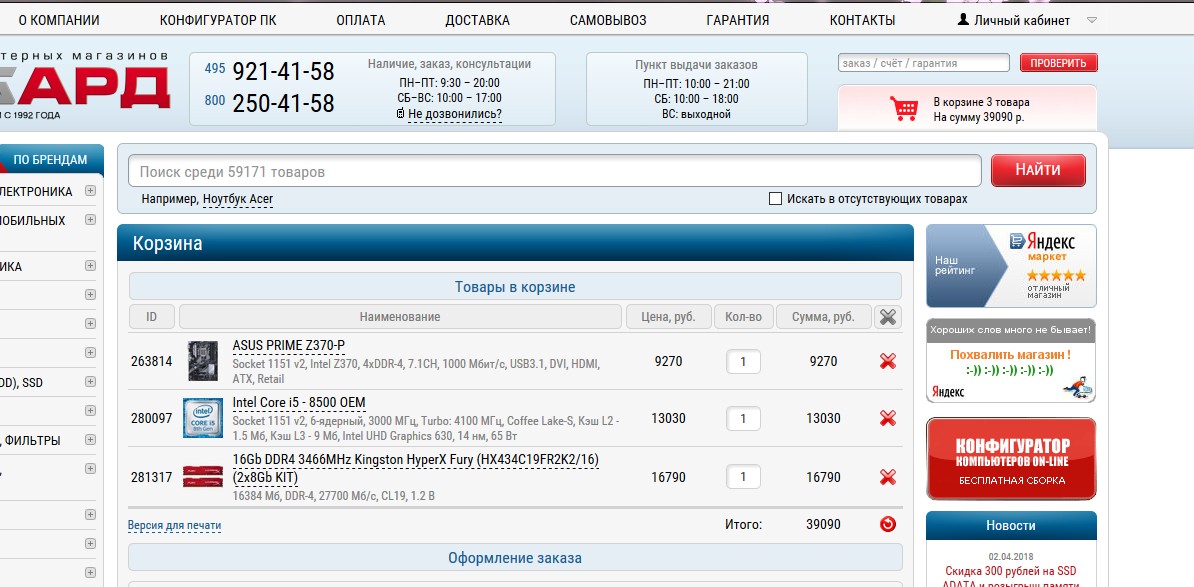Switch to the По брендам tab

click(50, 160)
